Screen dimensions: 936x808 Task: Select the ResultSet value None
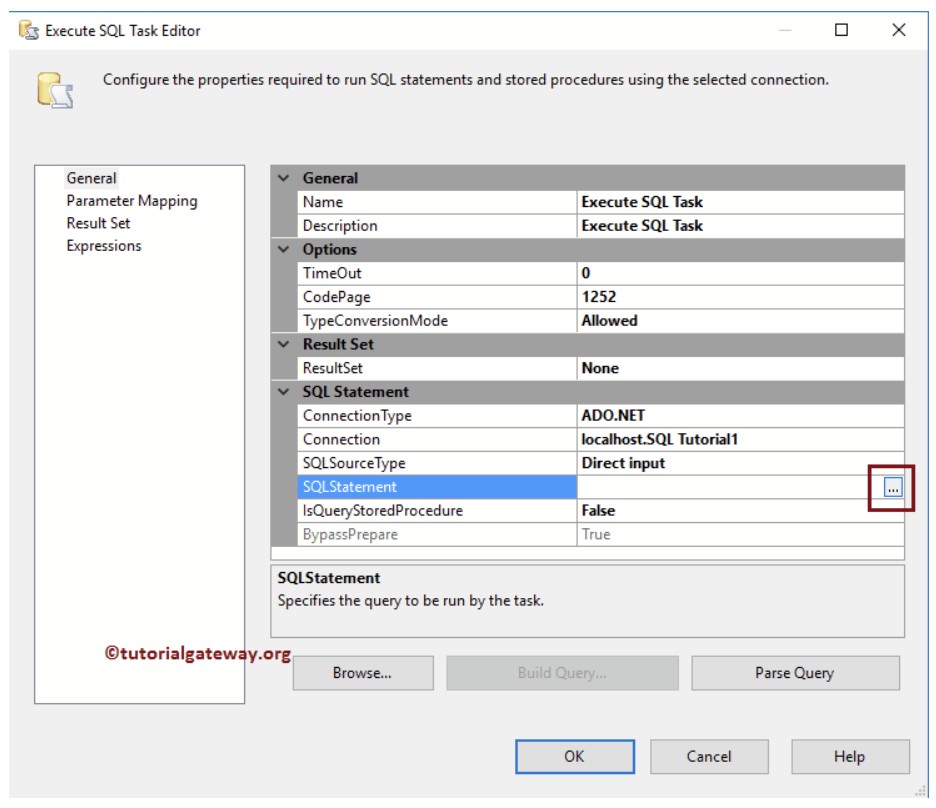click(x=740, y=368)
